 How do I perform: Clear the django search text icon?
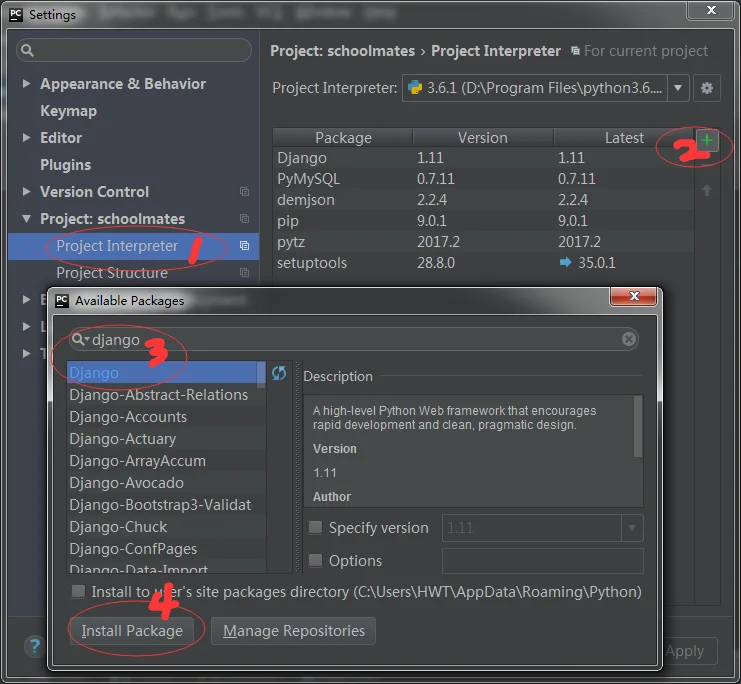(629, 339)
